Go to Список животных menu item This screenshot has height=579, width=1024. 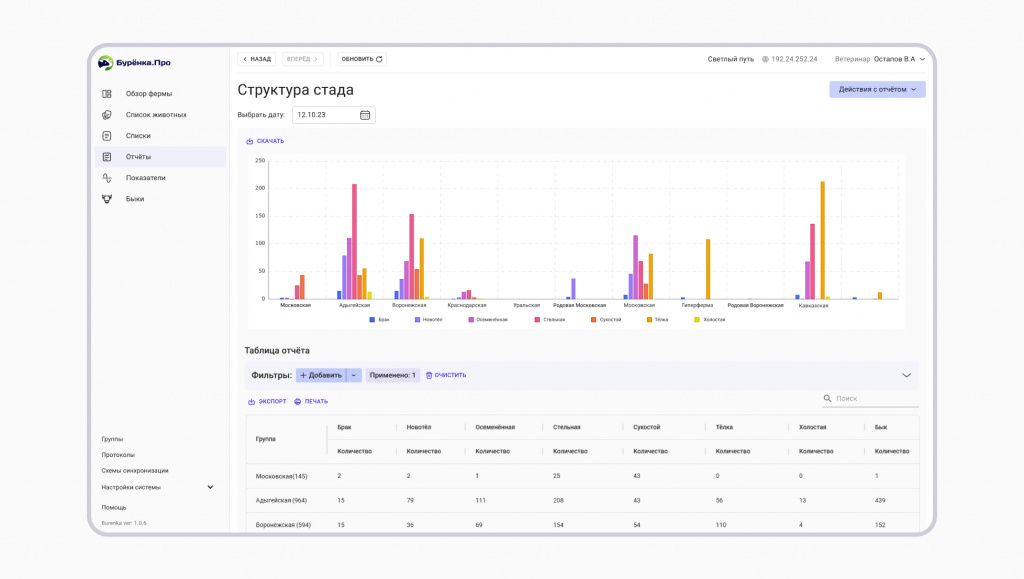[156, 115]
